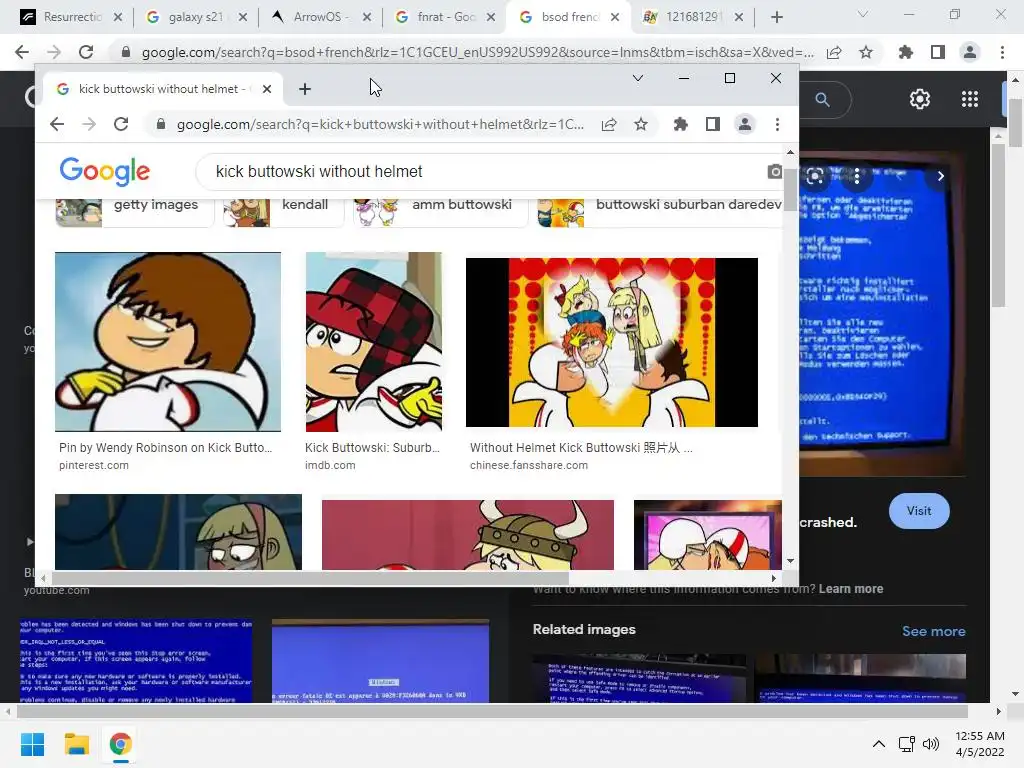
Task: Open three-dot menu of the front Chrome window
Action: click(x=777, y=124)
